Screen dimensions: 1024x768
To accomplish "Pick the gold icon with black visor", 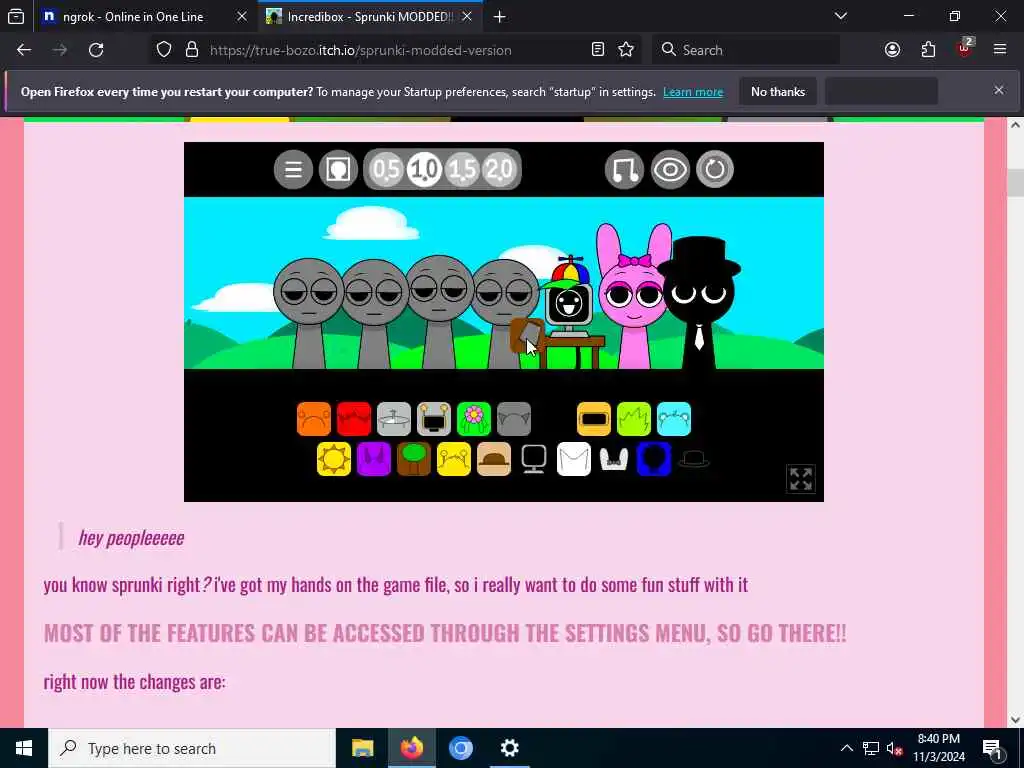I will 594,419.
